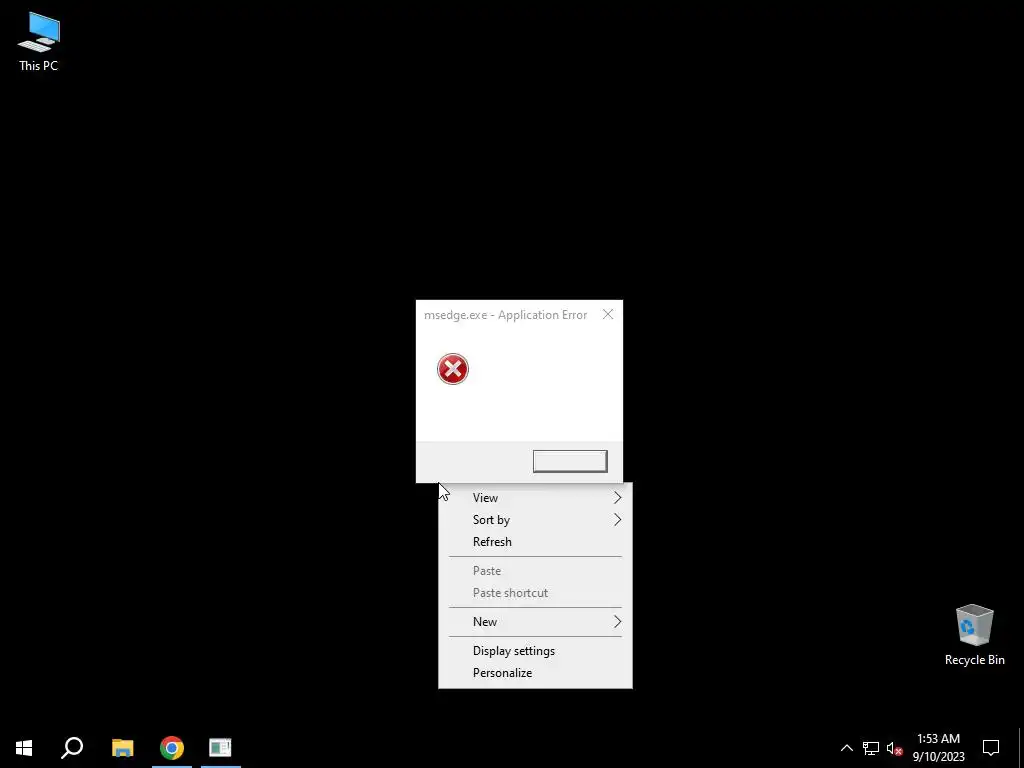The height and width of the screenshot is (768, 1024).
Task: Select the Recycle Bin desktop icon
Action: (974, 635)
